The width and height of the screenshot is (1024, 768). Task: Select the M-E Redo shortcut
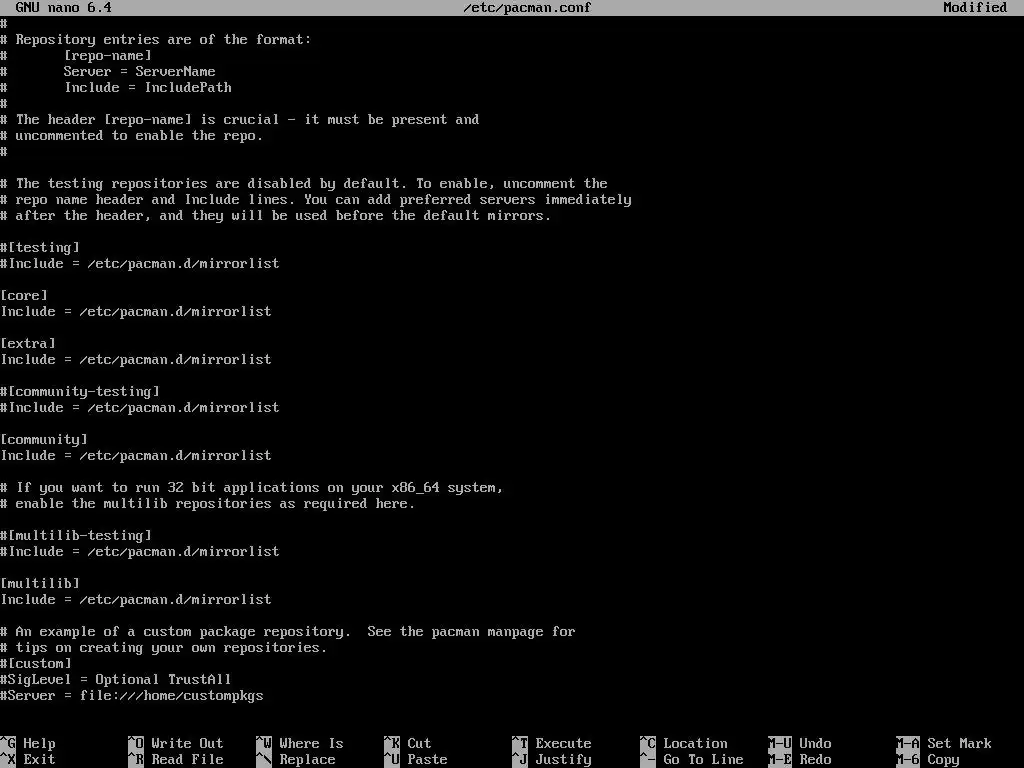(800, 760)
